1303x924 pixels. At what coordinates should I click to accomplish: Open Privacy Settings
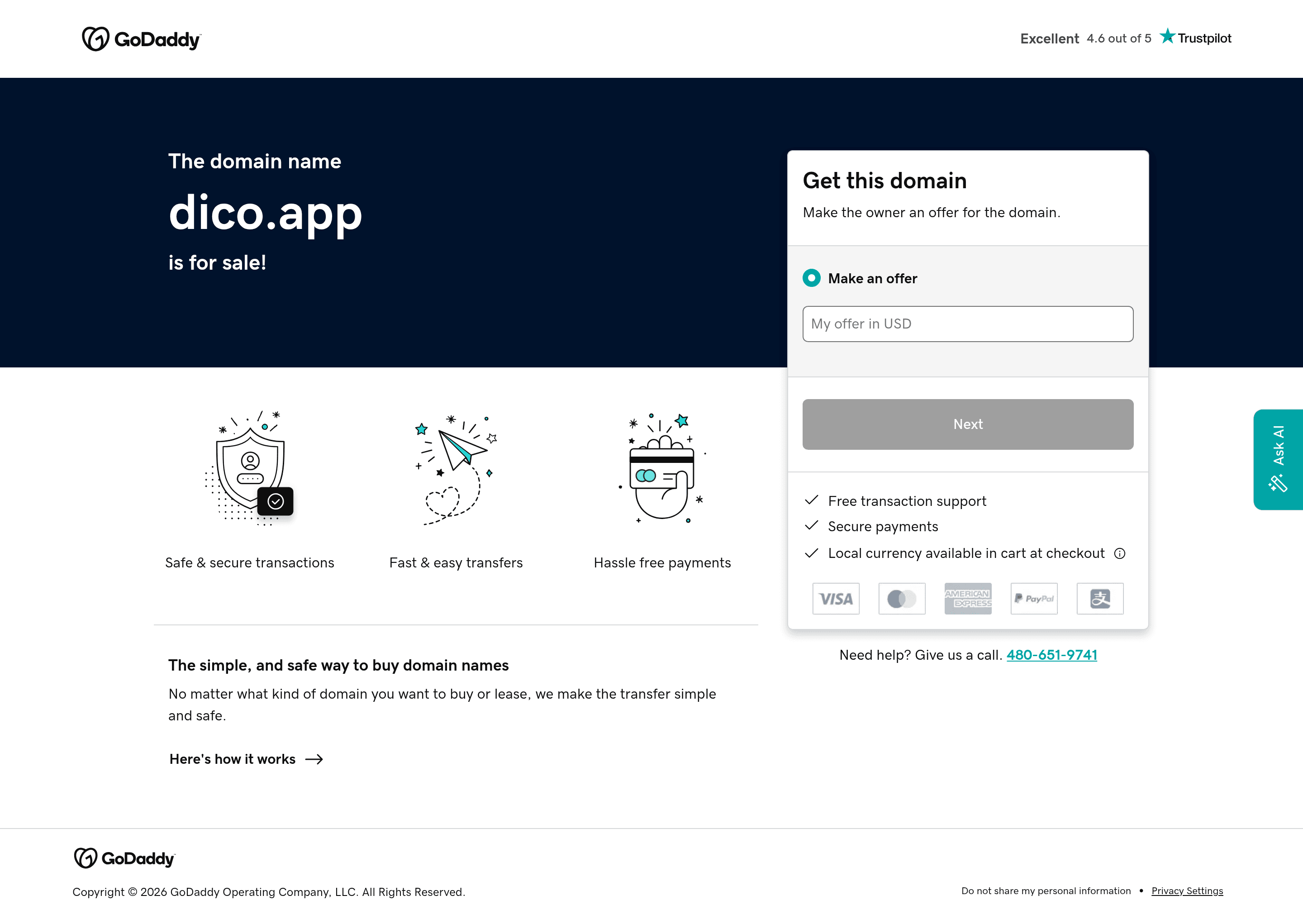click(x=1188, y=891)
